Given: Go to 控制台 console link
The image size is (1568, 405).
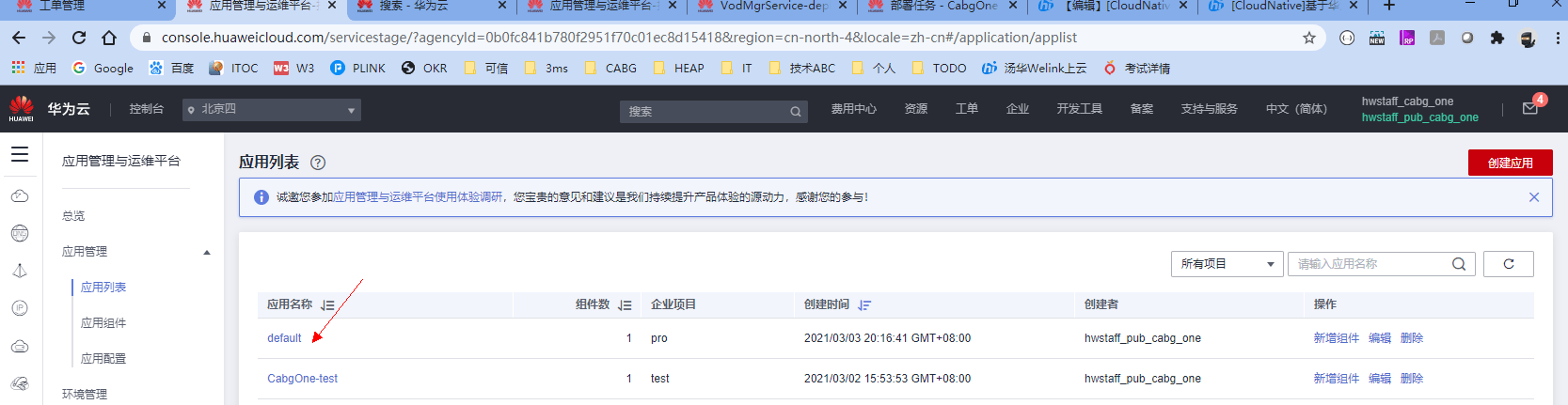Looking at the screenshot, I should pyautogui.click(x=147, y=109).
